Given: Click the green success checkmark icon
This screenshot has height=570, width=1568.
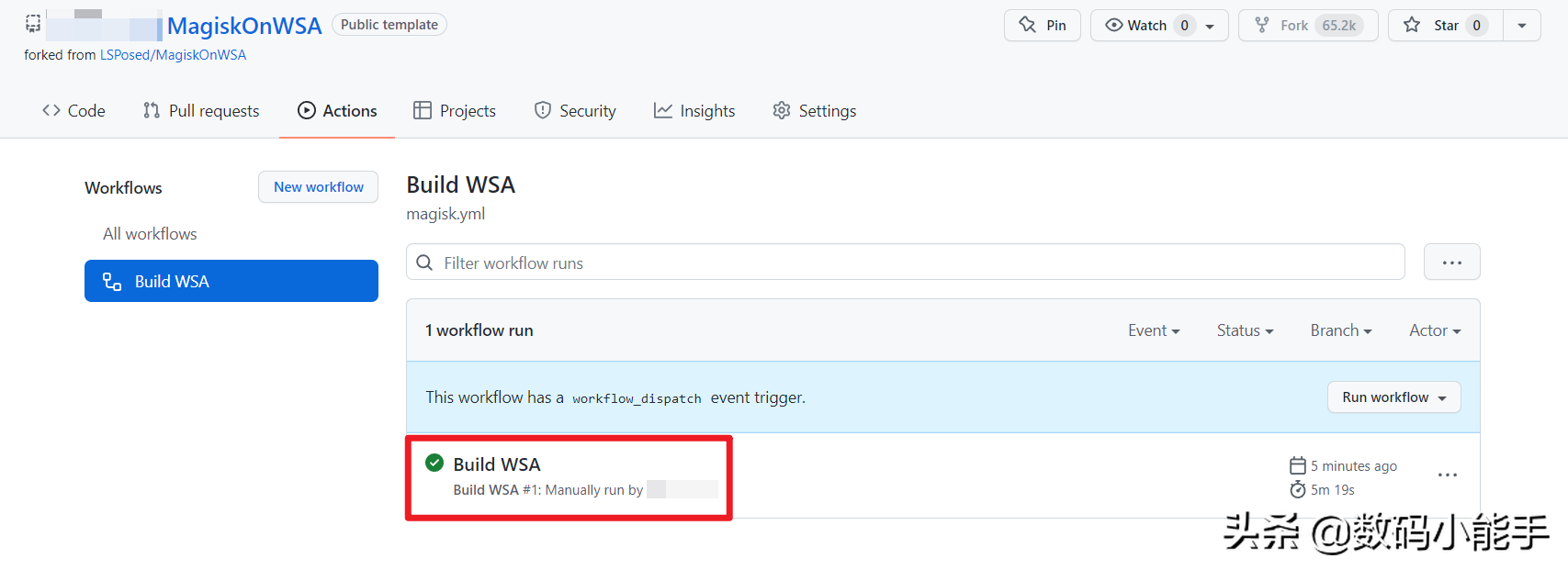Looking at the screenshot, I should point(434,463).
